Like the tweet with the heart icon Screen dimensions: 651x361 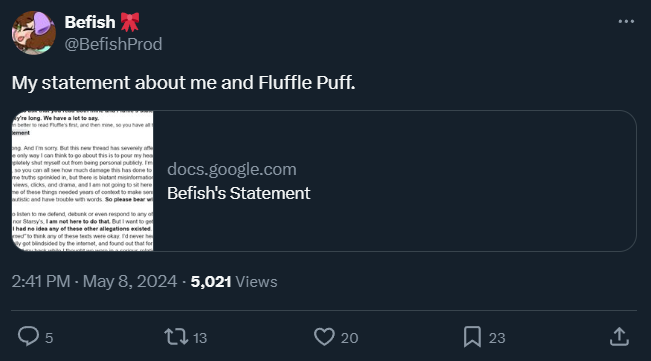[324, 337]
